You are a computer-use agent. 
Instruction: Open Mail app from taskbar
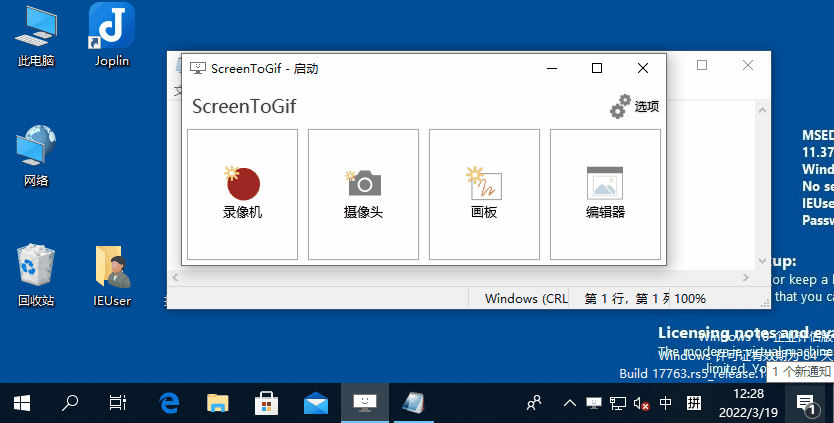click(x=316, y=403)
